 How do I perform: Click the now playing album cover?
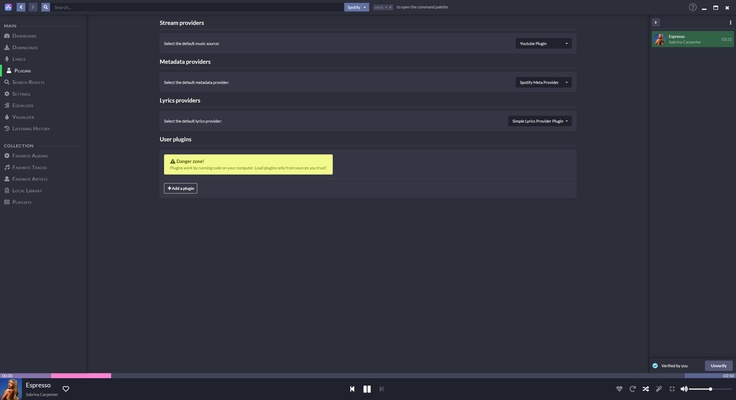point(11,389)
